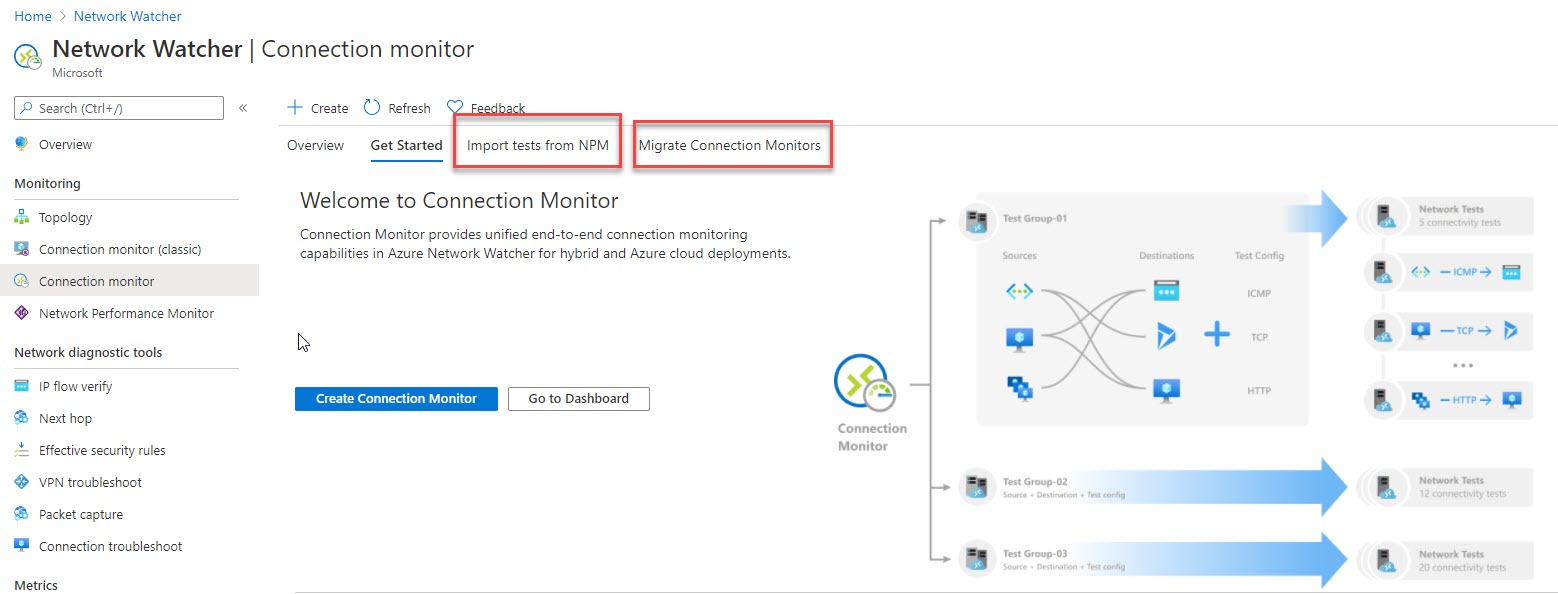This screenshot has width=1558, height=594.
Task: Click the Network Watcher logo icon
Action: pos(27,55)
